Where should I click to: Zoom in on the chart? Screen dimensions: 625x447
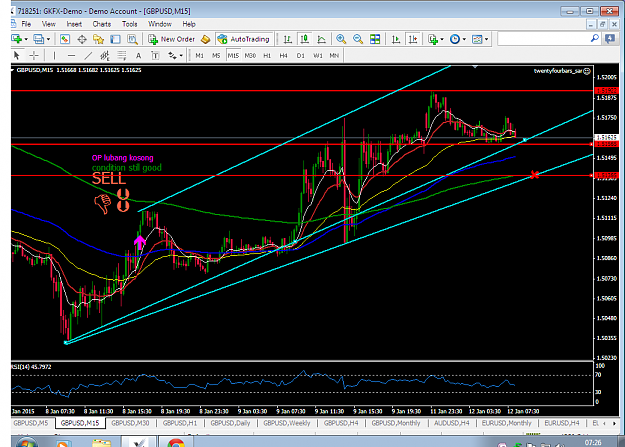click(x=341, y=39)
